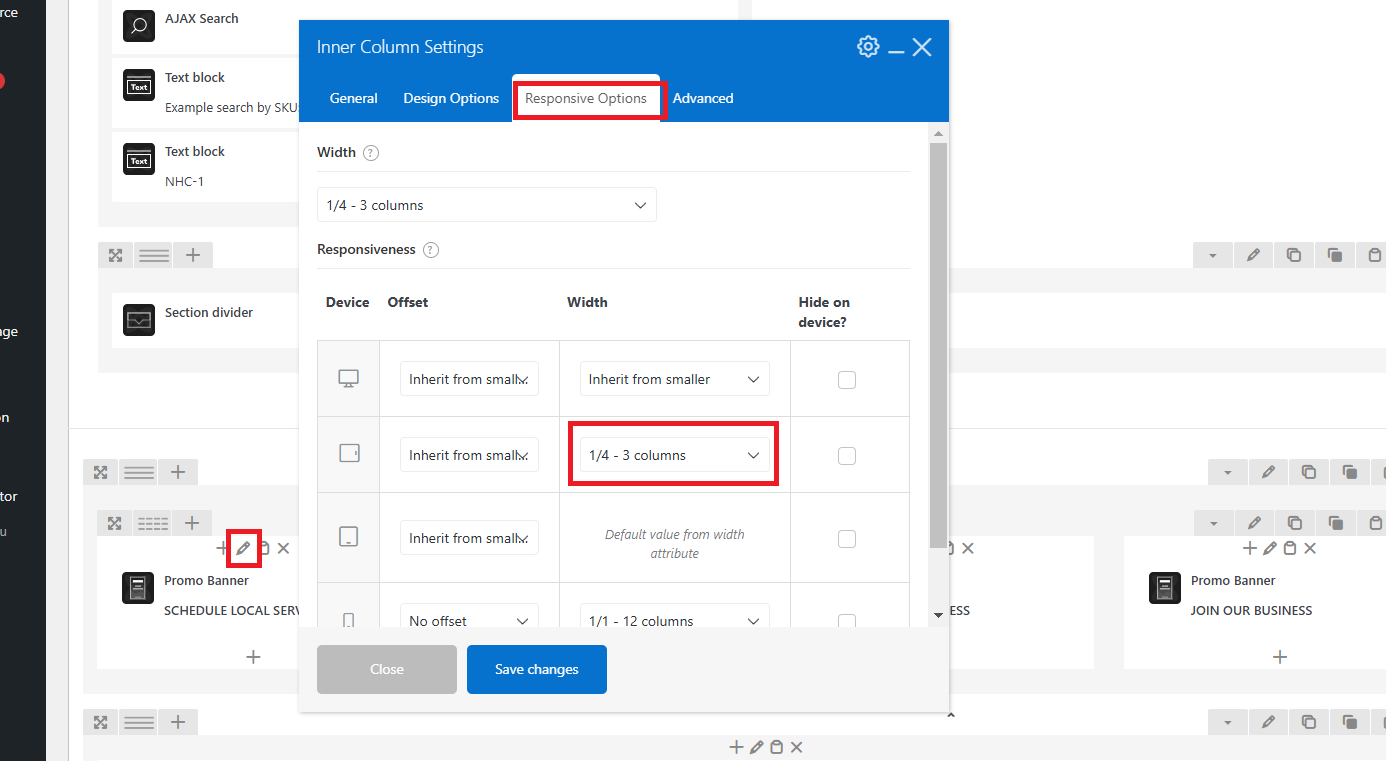The height and width of the screenshot is (761, 1386).
Task: Close the Inner Column Settings panel with X
Action: coord(922,47)
